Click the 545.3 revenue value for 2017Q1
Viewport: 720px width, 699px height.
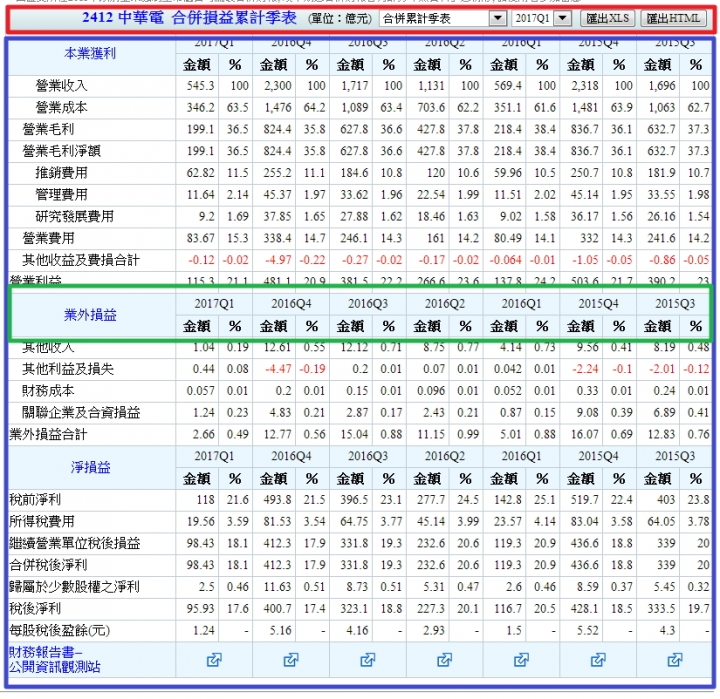pos(200,85)
